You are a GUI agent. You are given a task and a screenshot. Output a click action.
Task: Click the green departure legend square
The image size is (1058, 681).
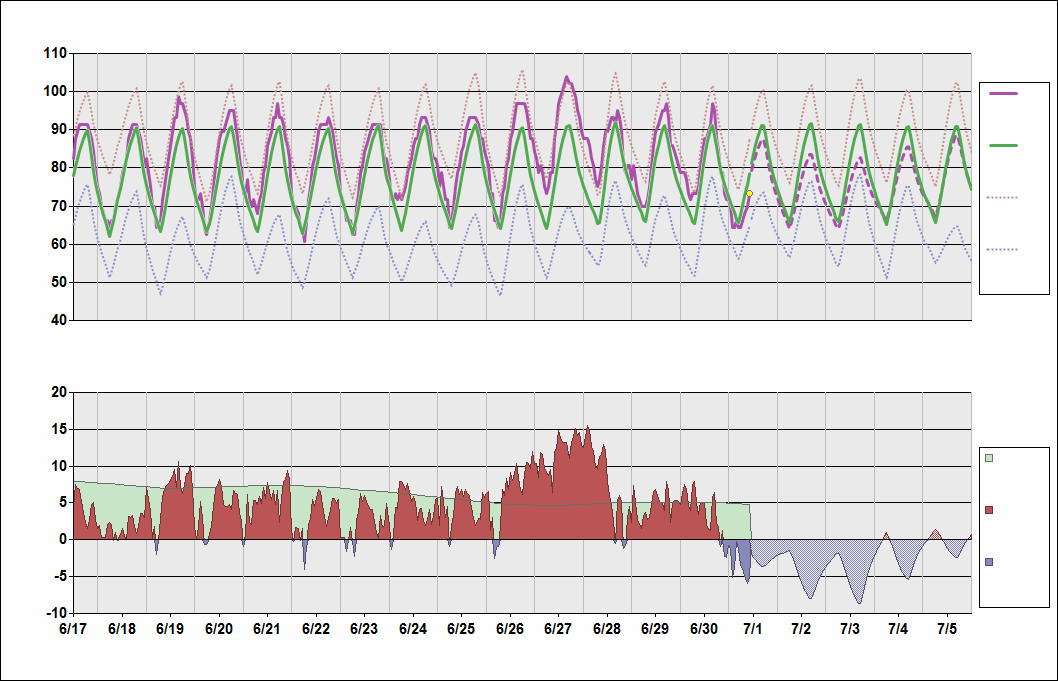[991, 456]
